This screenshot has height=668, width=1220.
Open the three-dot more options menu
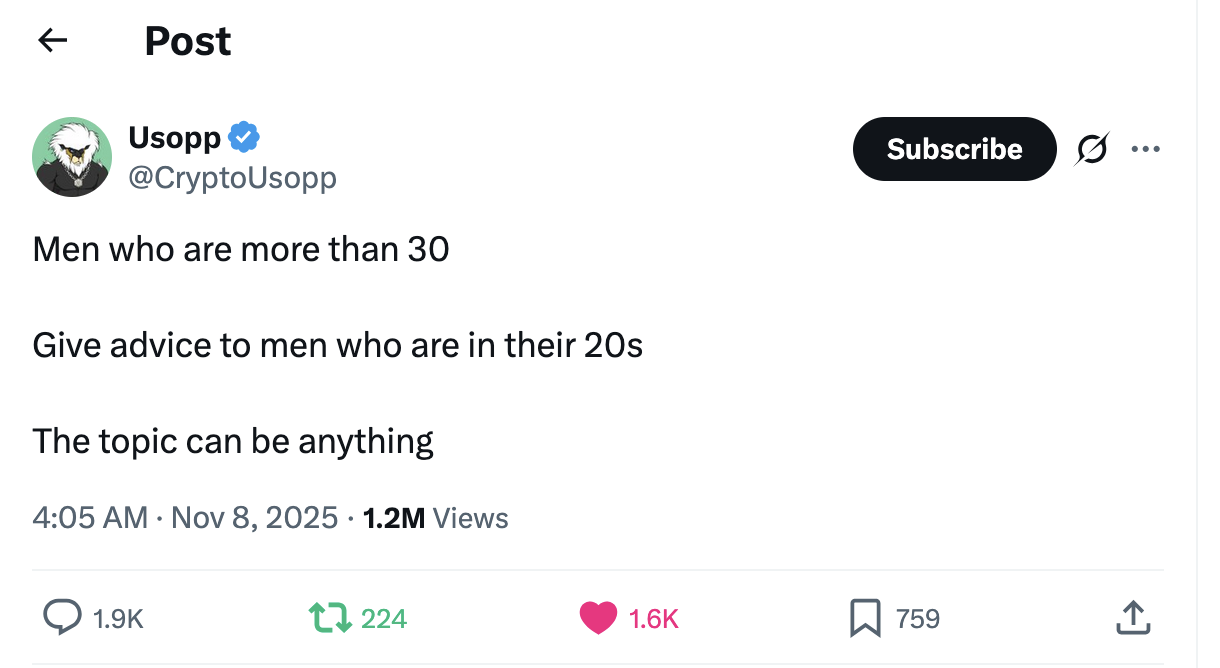(x=1145, y=149)
